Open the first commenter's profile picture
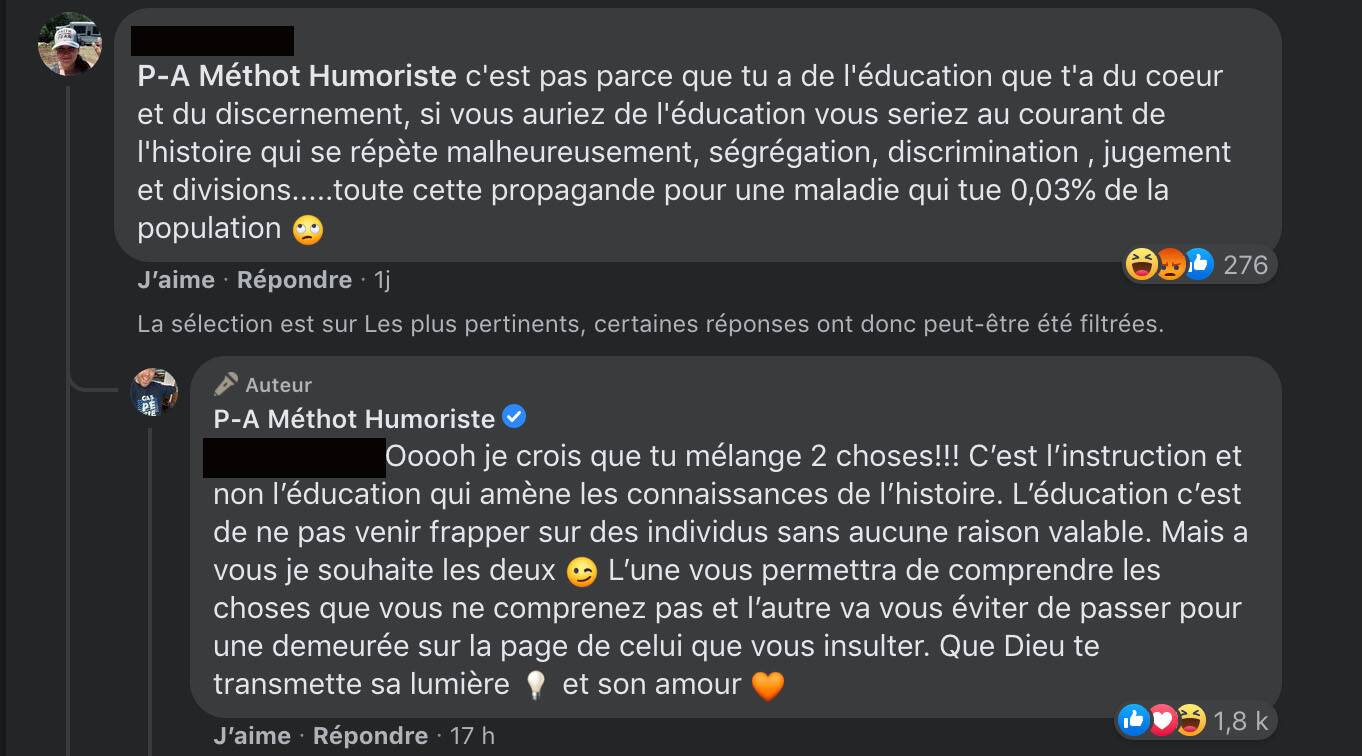The image size is (1362, 756). 69,45
